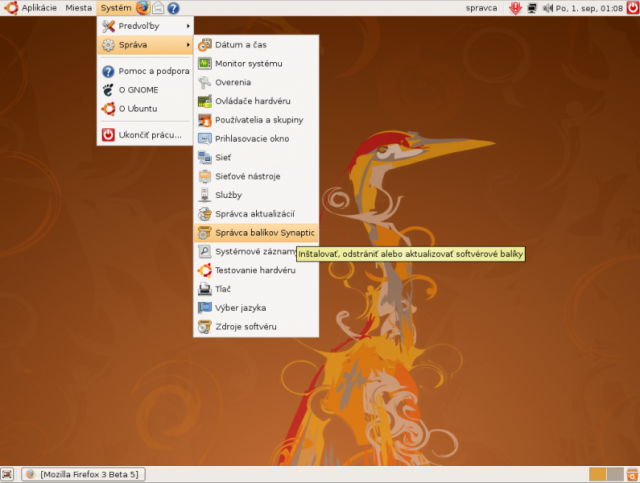Click the Správca aktualizácií icon
Viewport: 640px width, 483px height.
204,214
